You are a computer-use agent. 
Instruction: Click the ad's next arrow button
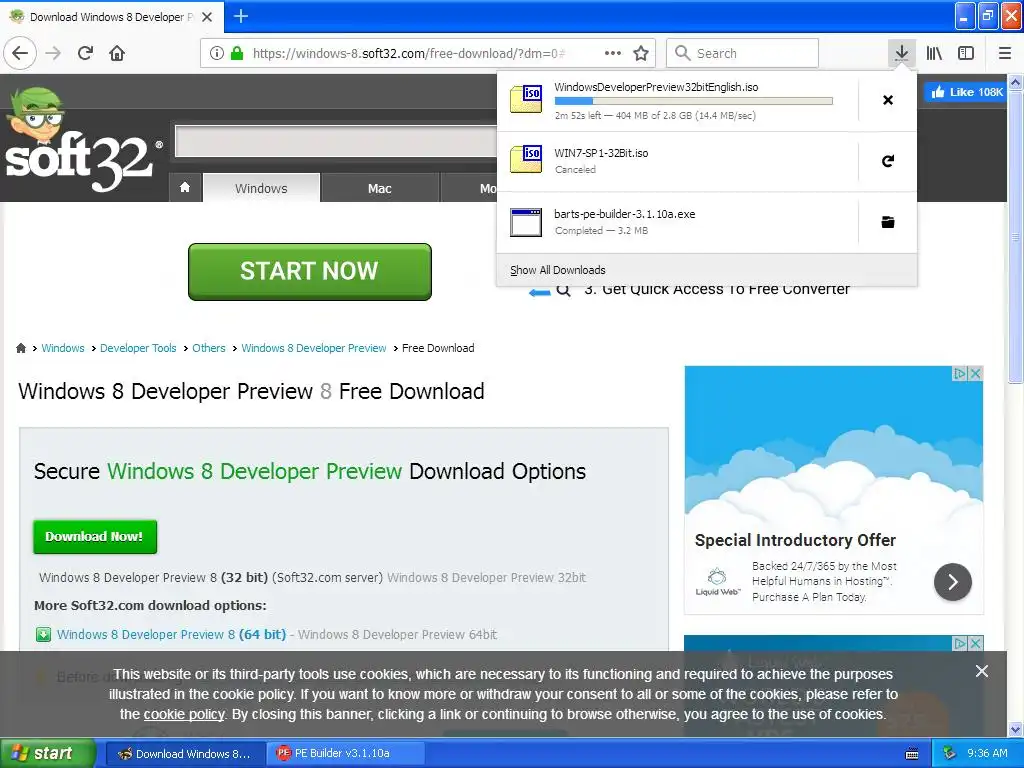click(x=953, y=582)
